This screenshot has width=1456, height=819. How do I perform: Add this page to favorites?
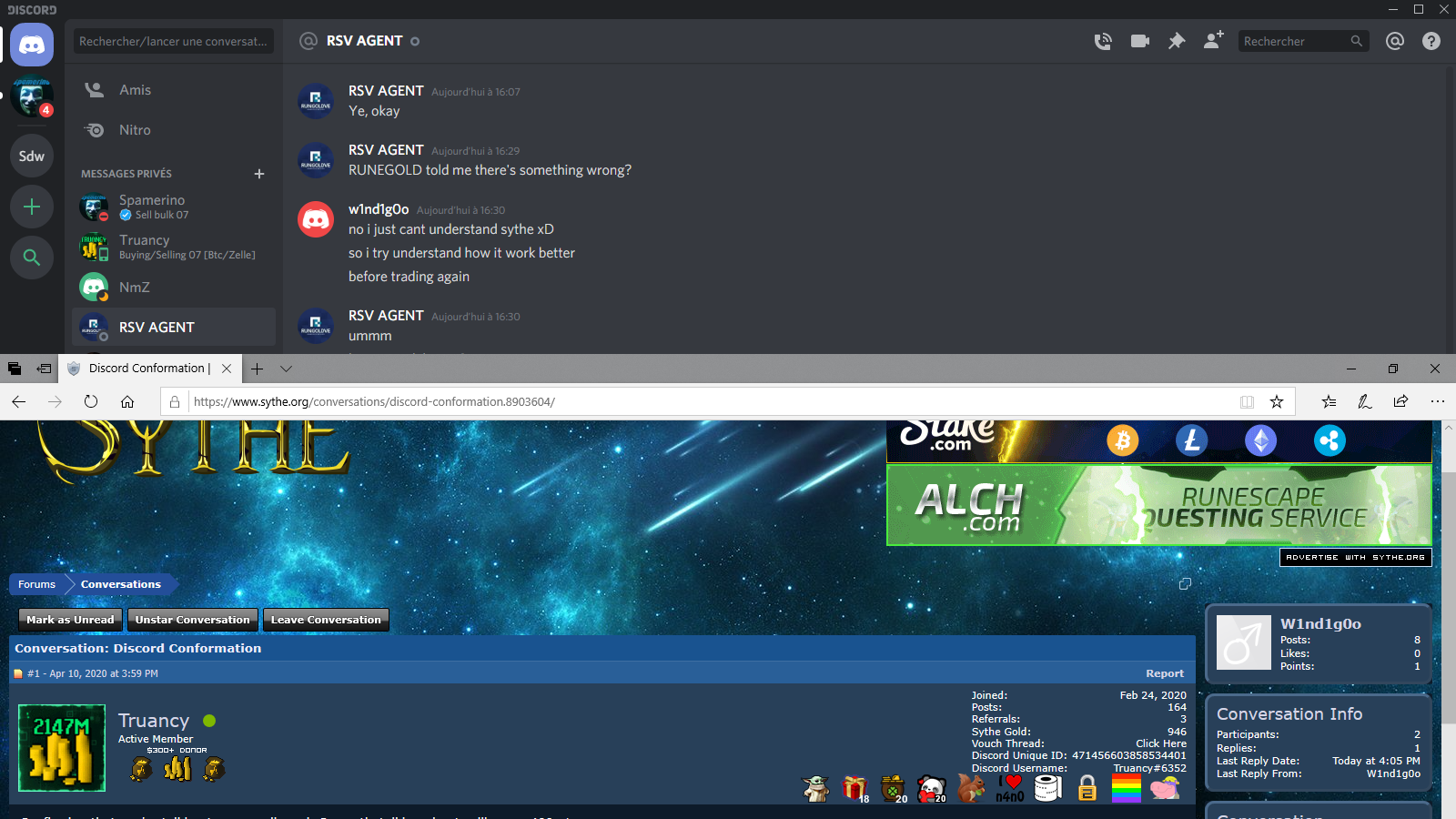tap(1277, 401)
